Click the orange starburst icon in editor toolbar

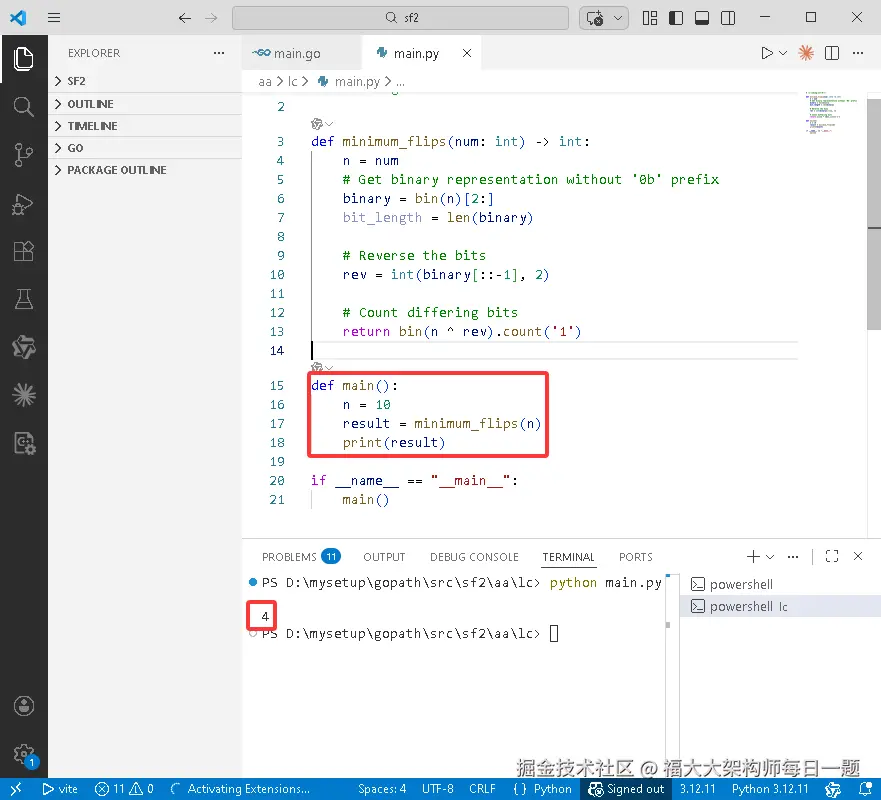(806, 53)
